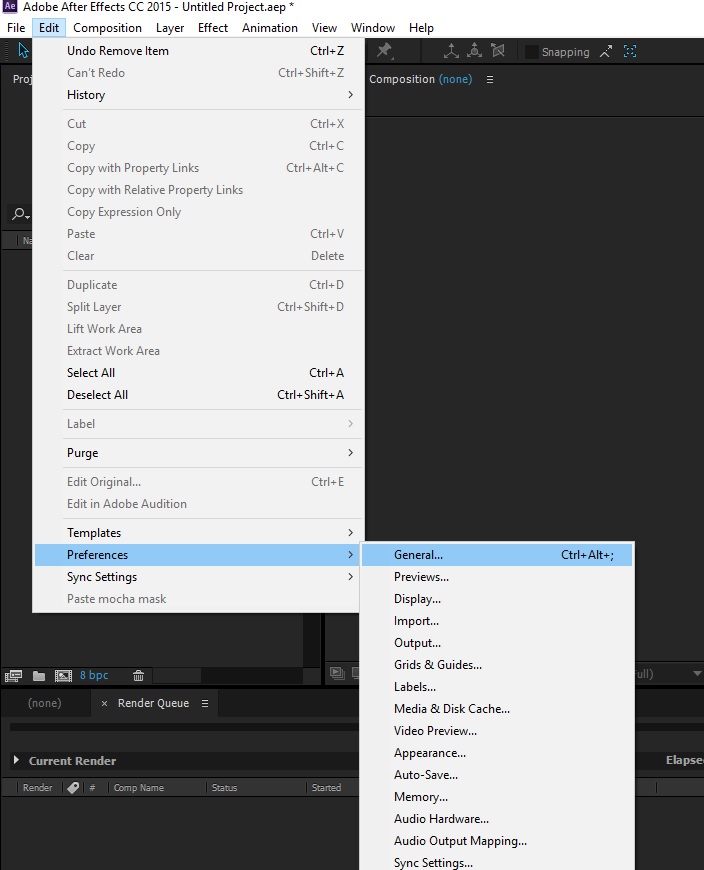
Task: Open Audio Output Mapping preferences
Action: click(x=497, y=841)
